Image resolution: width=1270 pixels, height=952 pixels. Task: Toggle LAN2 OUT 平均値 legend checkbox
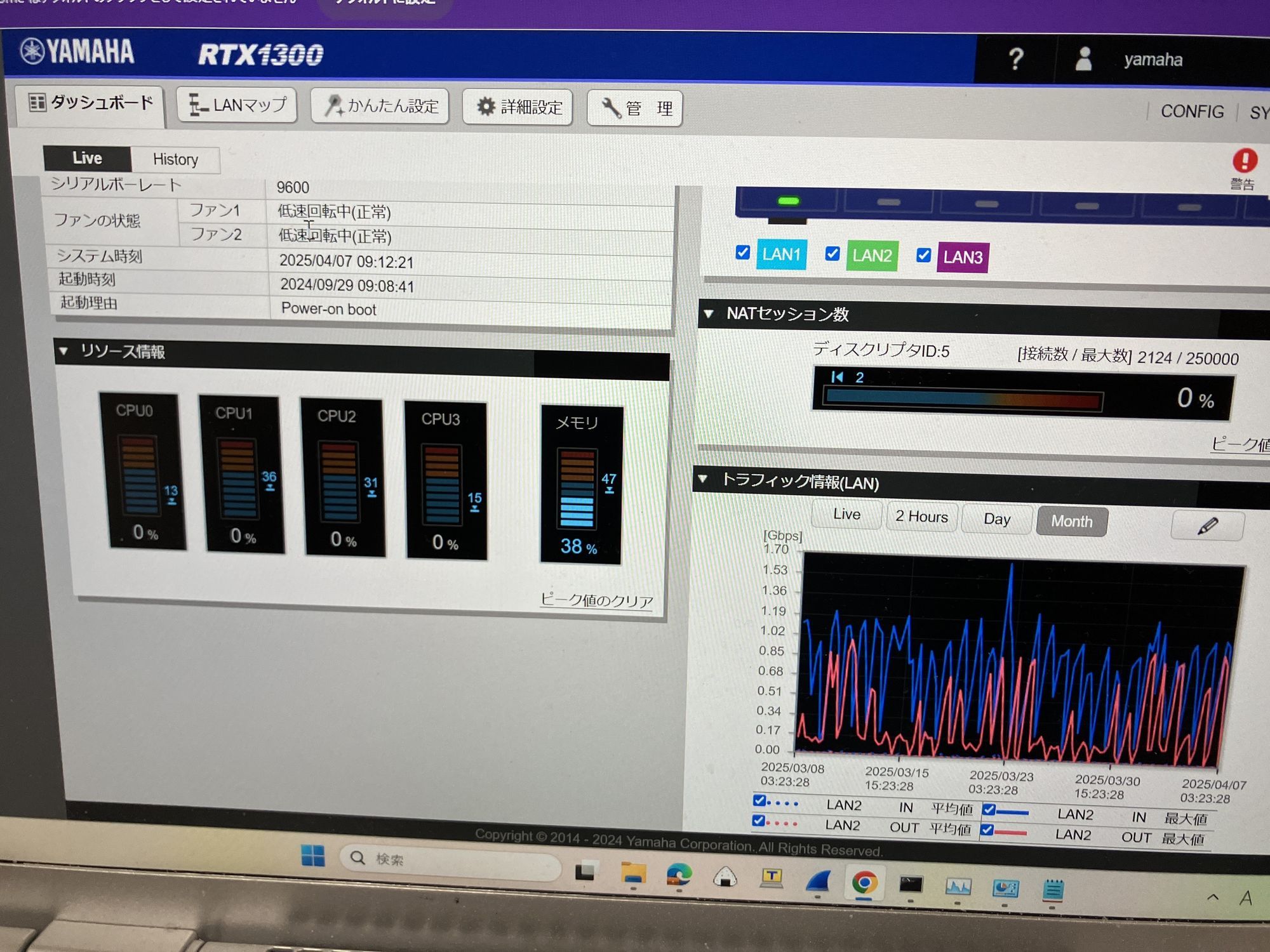tap(758, 821)
